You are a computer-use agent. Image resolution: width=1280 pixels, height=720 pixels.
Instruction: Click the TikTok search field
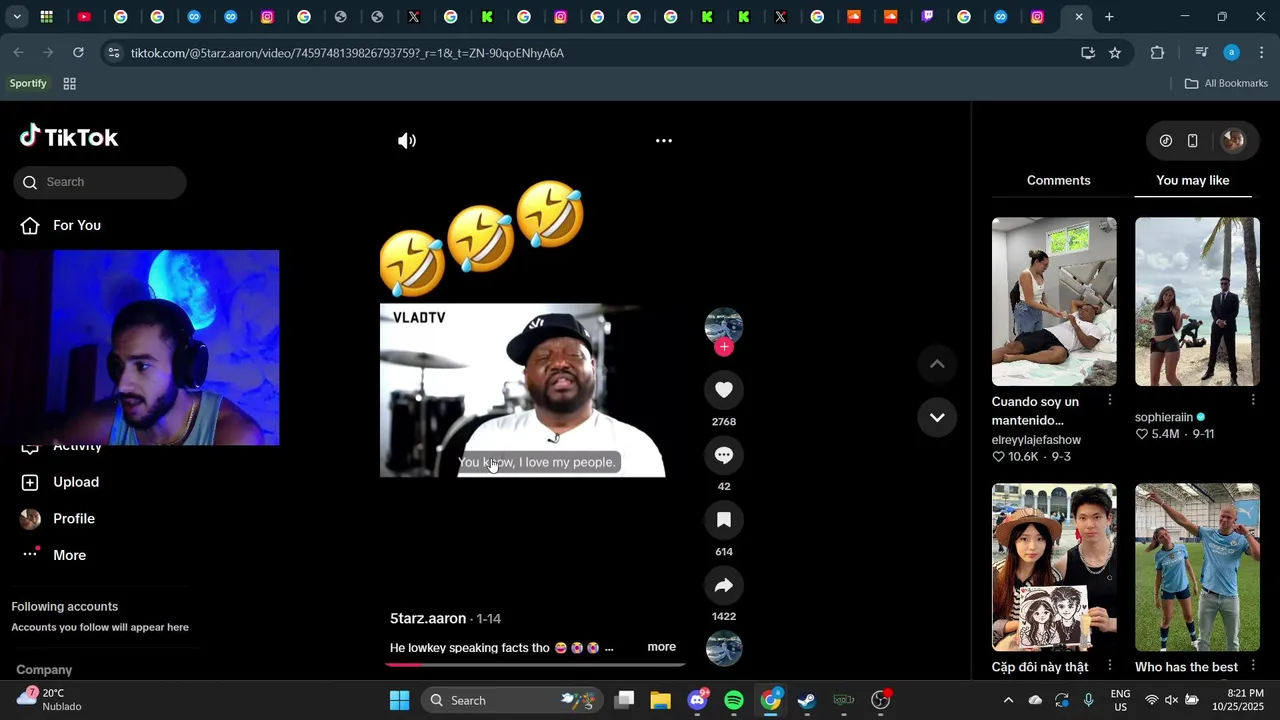(x=100, y=182)
